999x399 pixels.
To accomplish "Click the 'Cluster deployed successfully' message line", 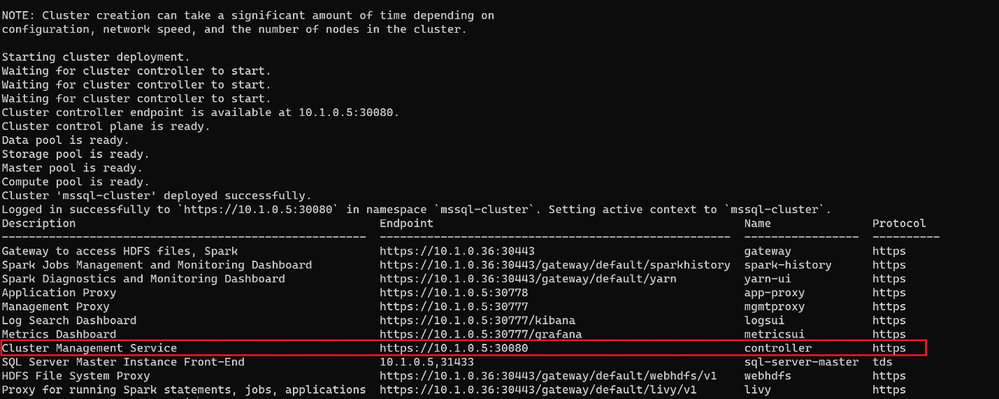I will pyautogui.click(x=157, y=196).
